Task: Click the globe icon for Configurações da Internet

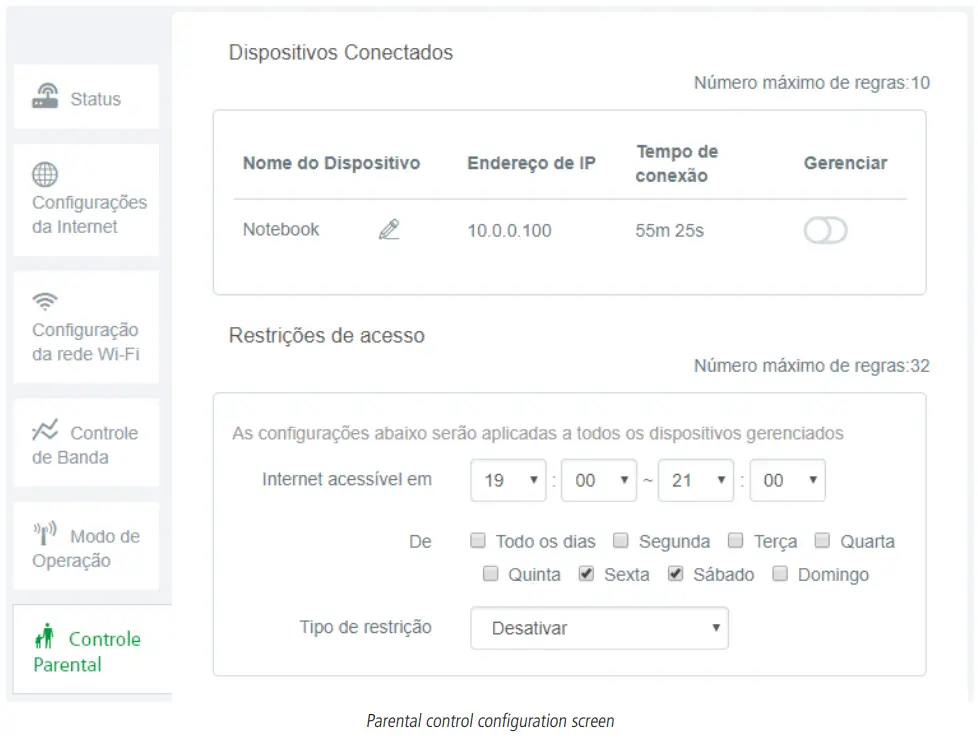Action: click(45, 175)
